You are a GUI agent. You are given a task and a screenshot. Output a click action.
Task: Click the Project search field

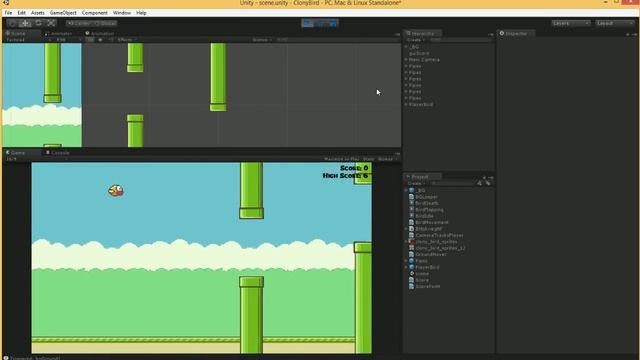[452, 183]
